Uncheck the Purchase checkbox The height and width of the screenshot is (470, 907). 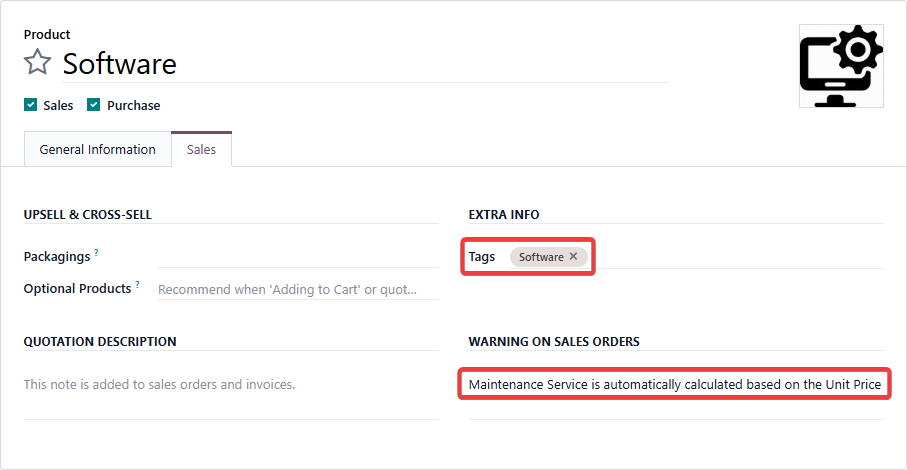(94, 105)
